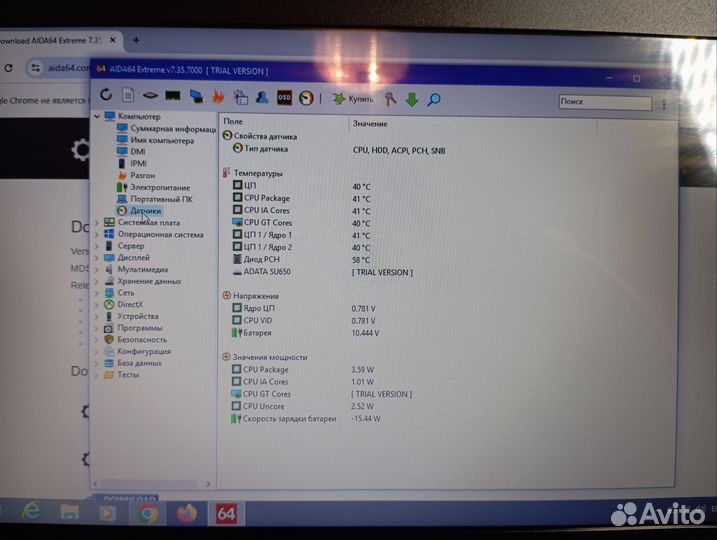Image resolution: width=717 pixels, height=540 pixels.
Task: Close the AIDA64 download Chrome tab
Action: click(113, 40)
